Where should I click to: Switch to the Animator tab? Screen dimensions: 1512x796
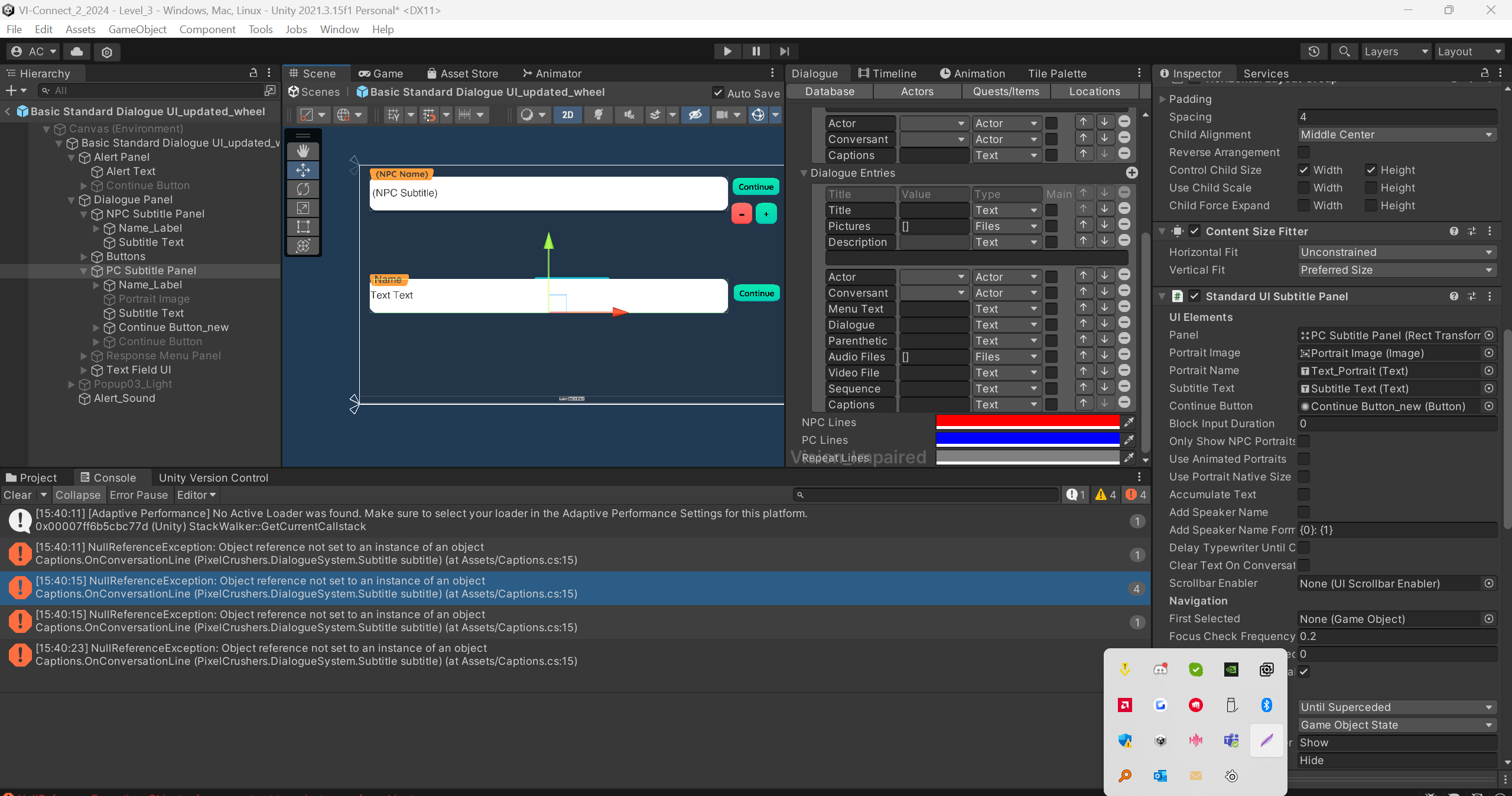click(x=552, y=73)
